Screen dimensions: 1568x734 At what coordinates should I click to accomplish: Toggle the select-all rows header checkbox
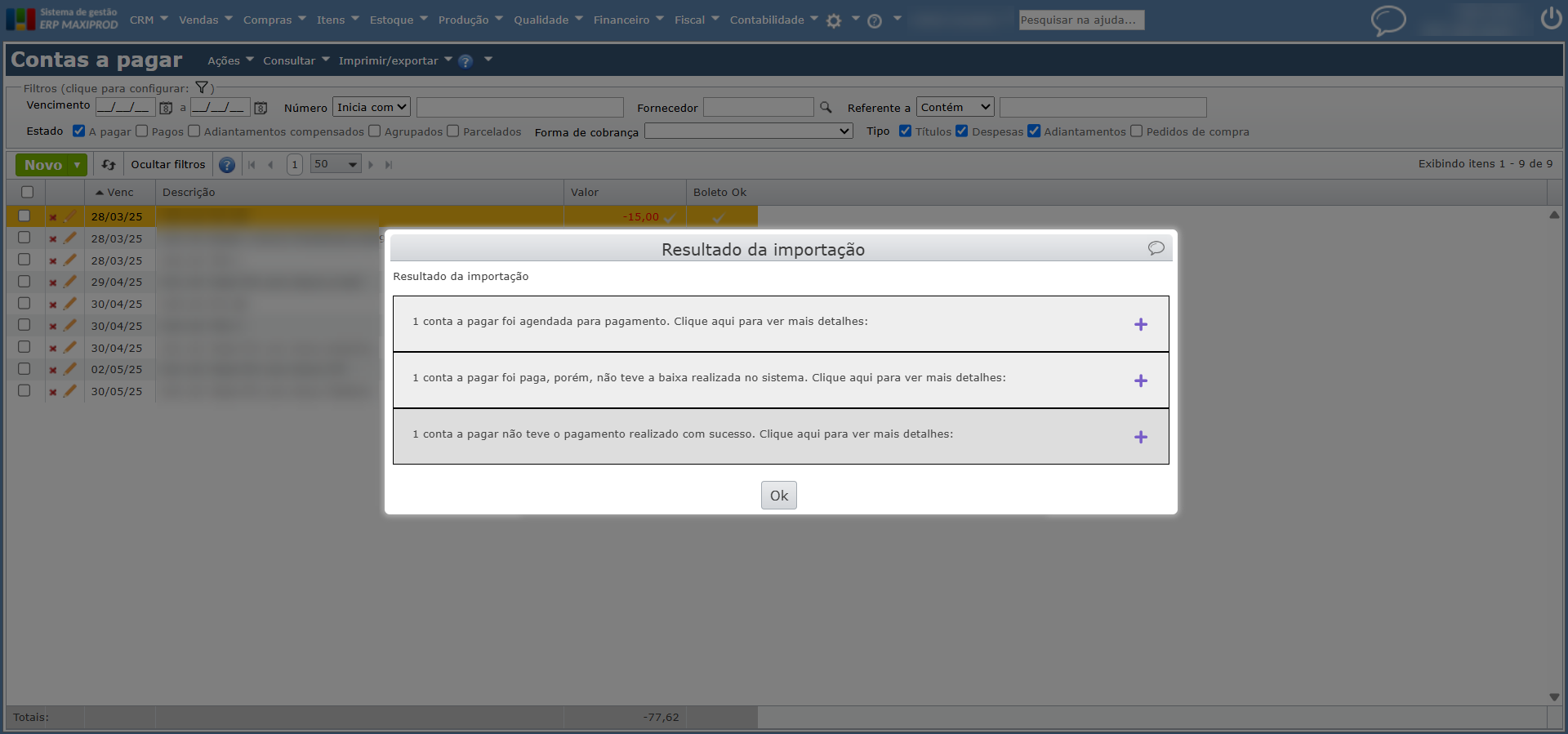[x=27, y=192]
